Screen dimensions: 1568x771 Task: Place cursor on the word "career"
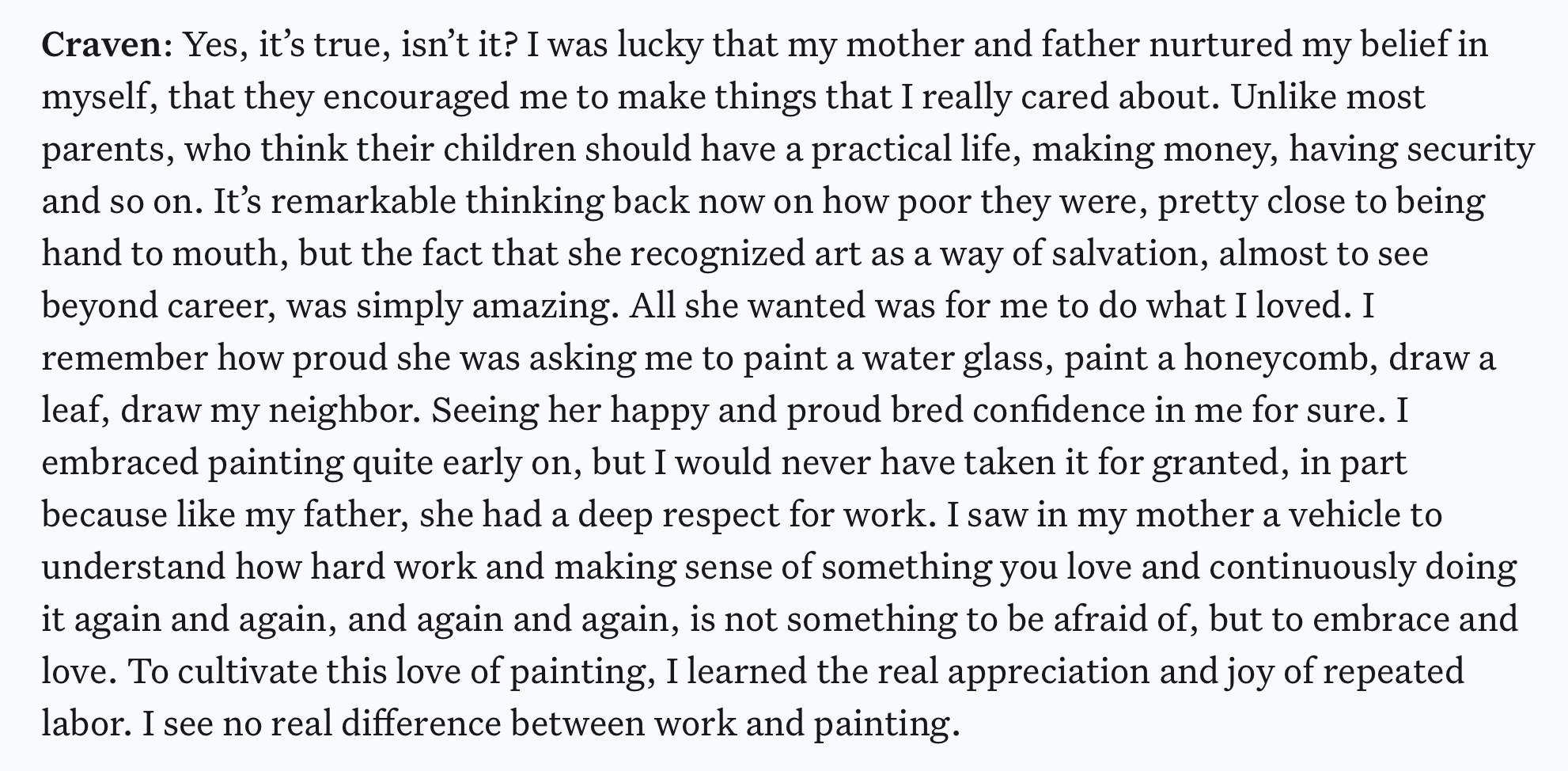coord(220,306)
